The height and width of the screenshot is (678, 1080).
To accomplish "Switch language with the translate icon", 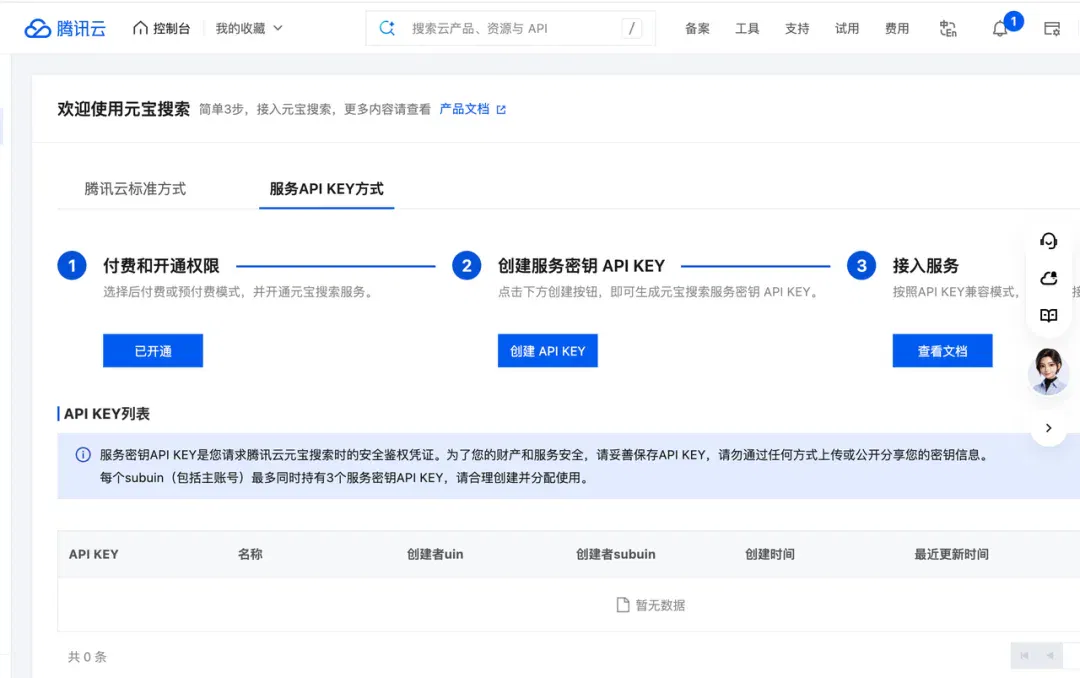I will [x=948, y=28].
